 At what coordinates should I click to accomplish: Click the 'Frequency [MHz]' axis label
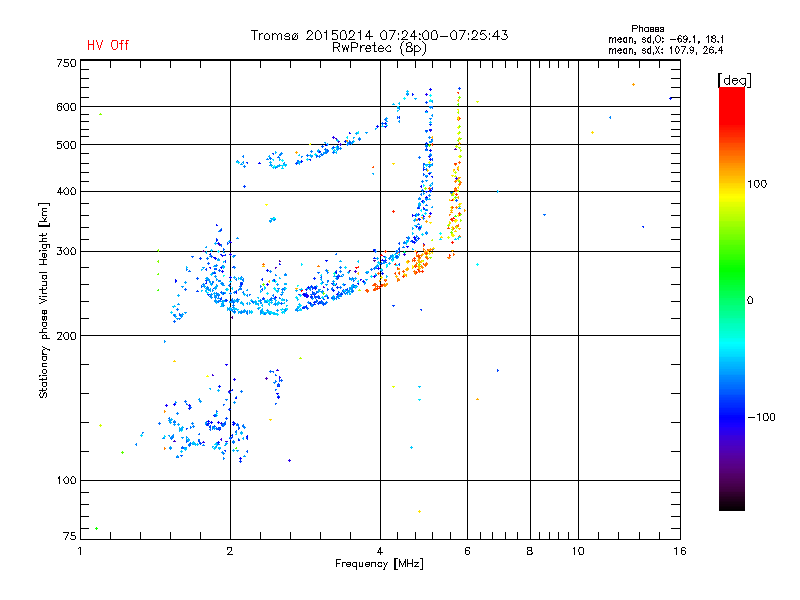click(379, 564)
